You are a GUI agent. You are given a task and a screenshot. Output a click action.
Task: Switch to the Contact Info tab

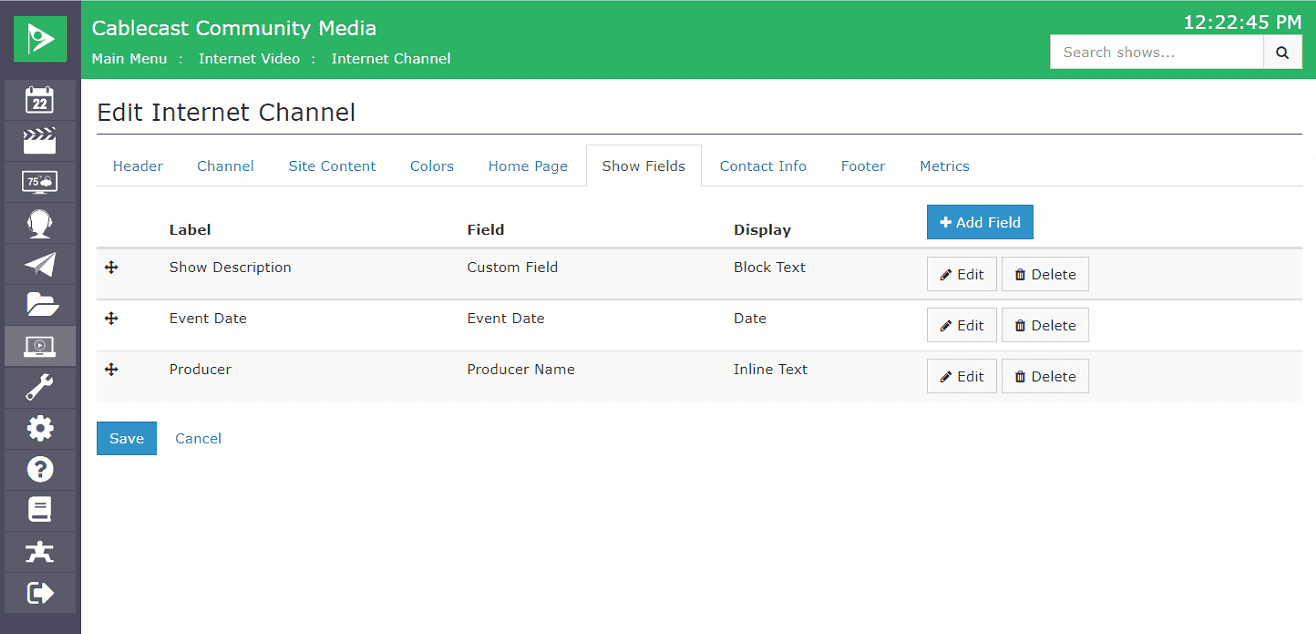click(763, 166)
